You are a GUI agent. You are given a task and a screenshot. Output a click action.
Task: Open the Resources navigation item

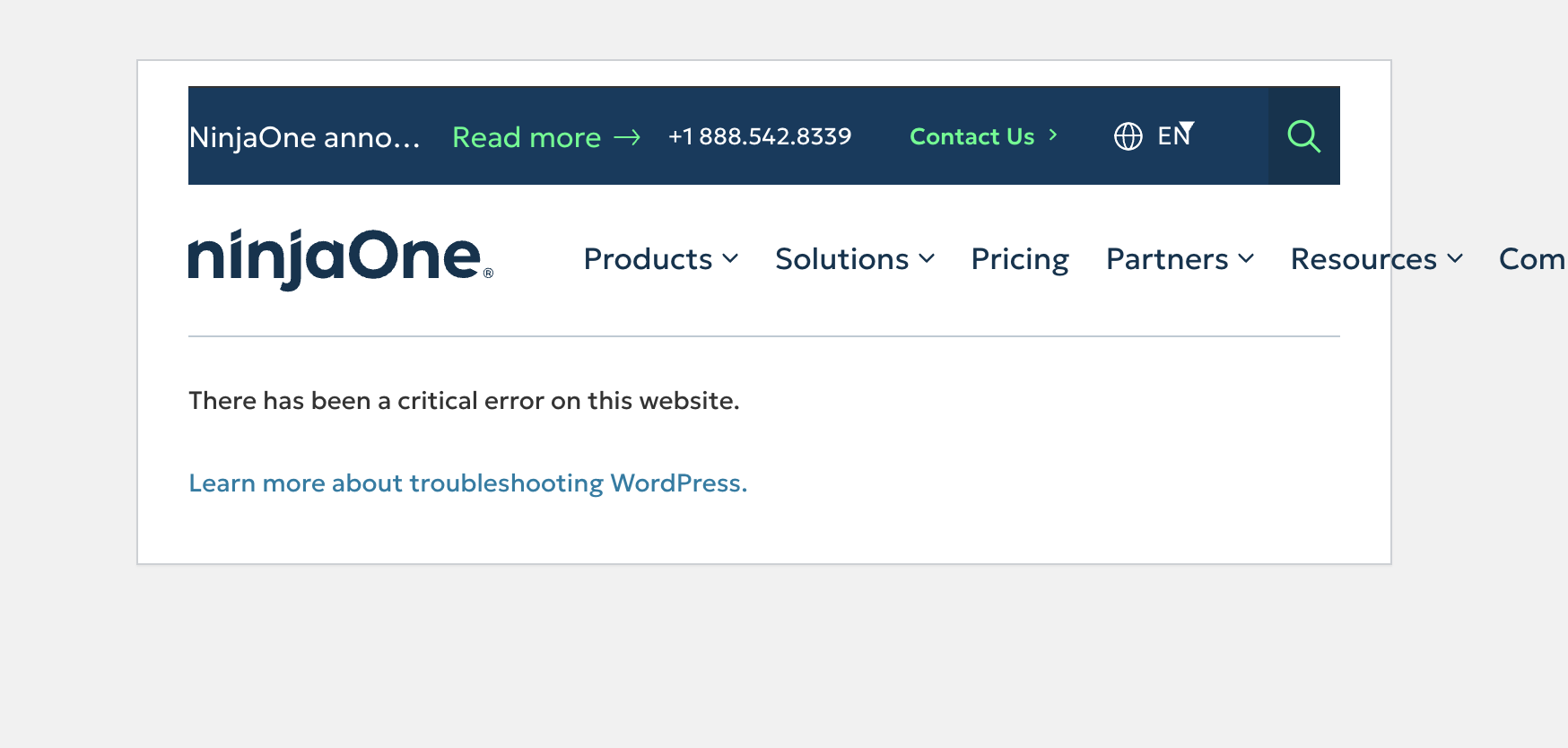[1363, 259]
